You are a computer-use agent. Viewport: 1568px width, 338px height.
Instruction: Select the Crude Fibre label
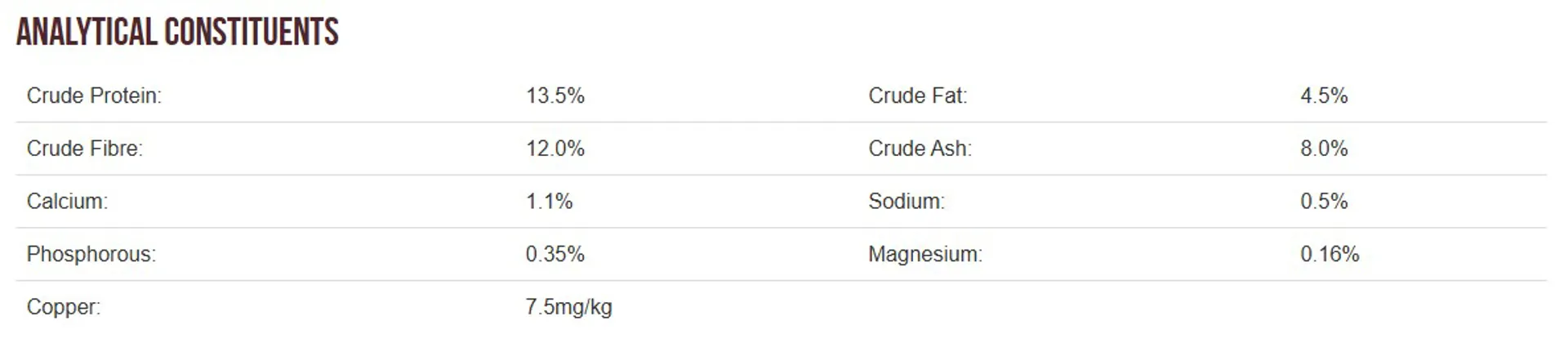pyautogui.click(x=84, y=149)
